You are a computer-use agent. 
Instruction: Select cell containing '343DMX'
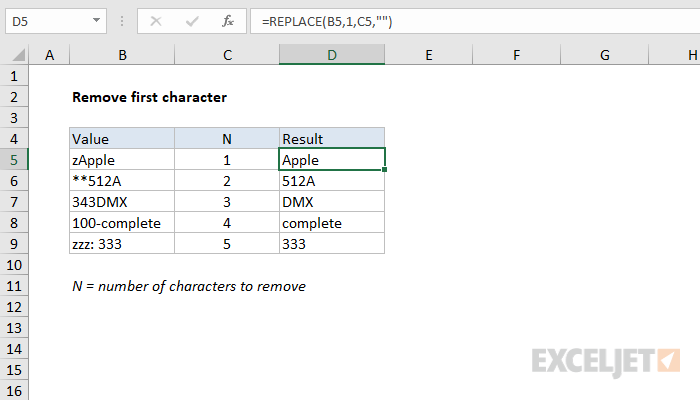coord(122,202)
